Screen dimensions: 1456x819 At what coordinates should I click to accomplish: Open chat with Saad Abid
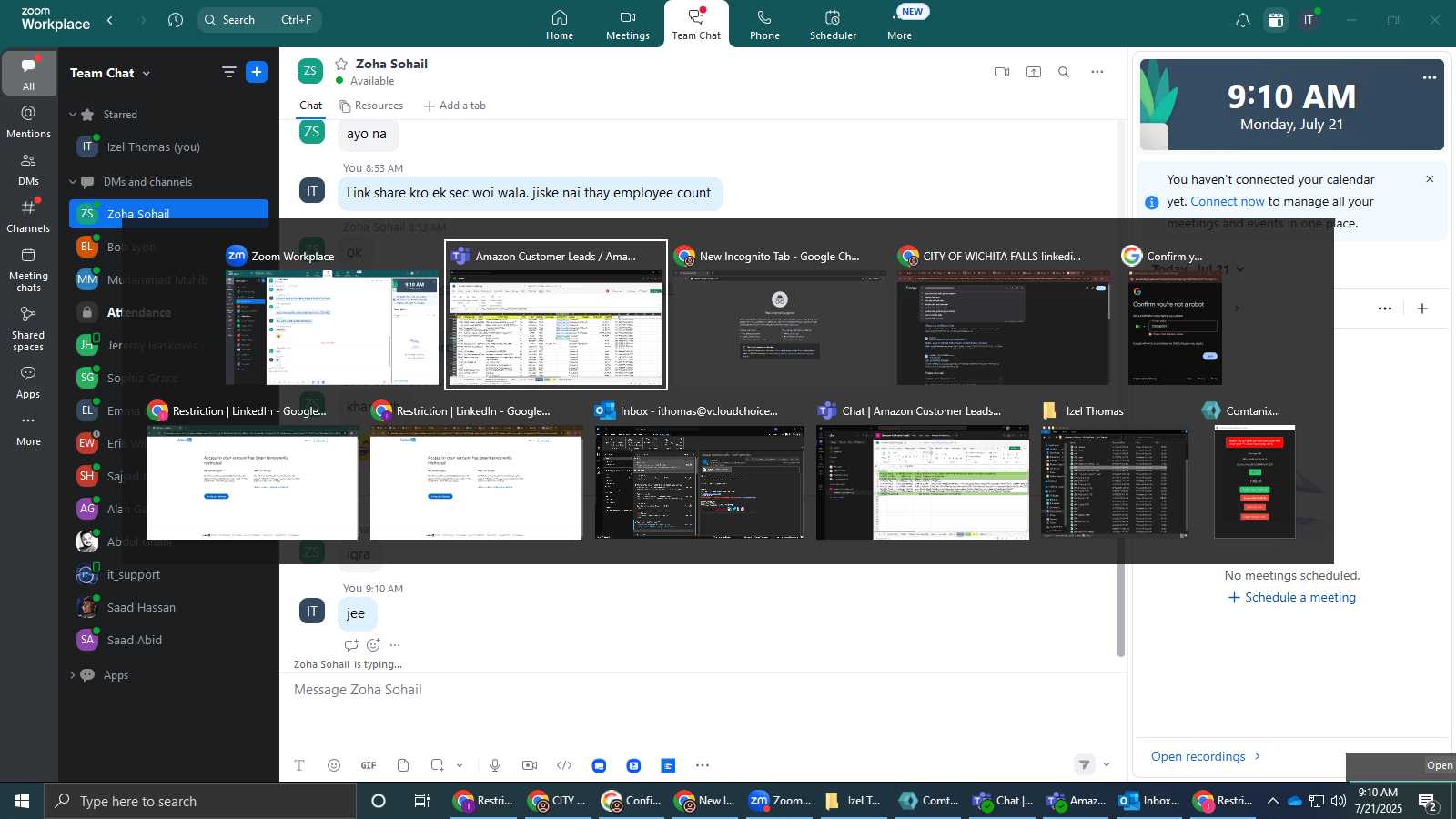168,640
